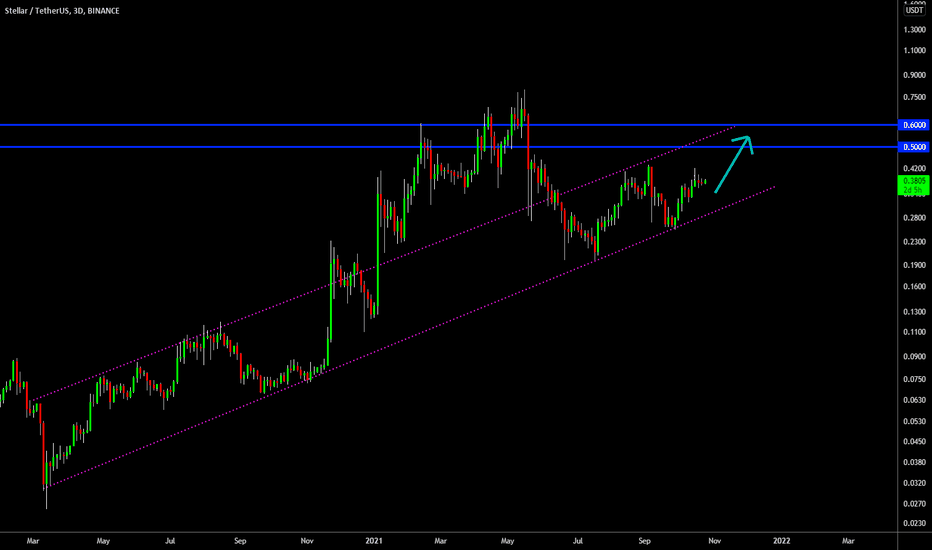932x550 pixels.
Task: Click the 2022 label on time axis
Action: 782,541
